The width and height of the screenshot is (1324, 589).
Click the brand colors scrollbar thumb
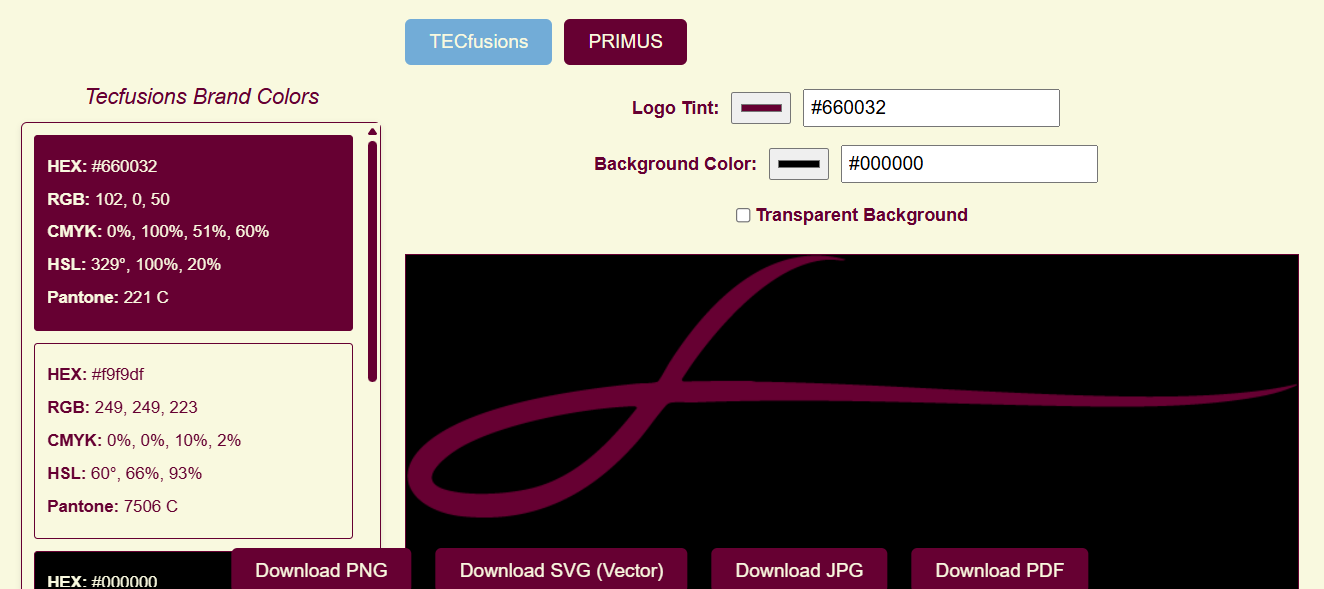(372, 260)
